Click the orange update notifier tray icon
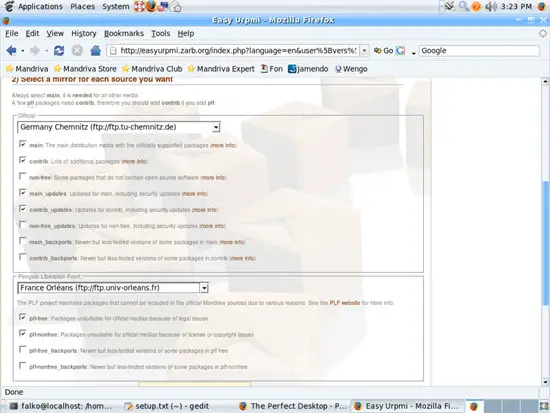 point(476,6)
